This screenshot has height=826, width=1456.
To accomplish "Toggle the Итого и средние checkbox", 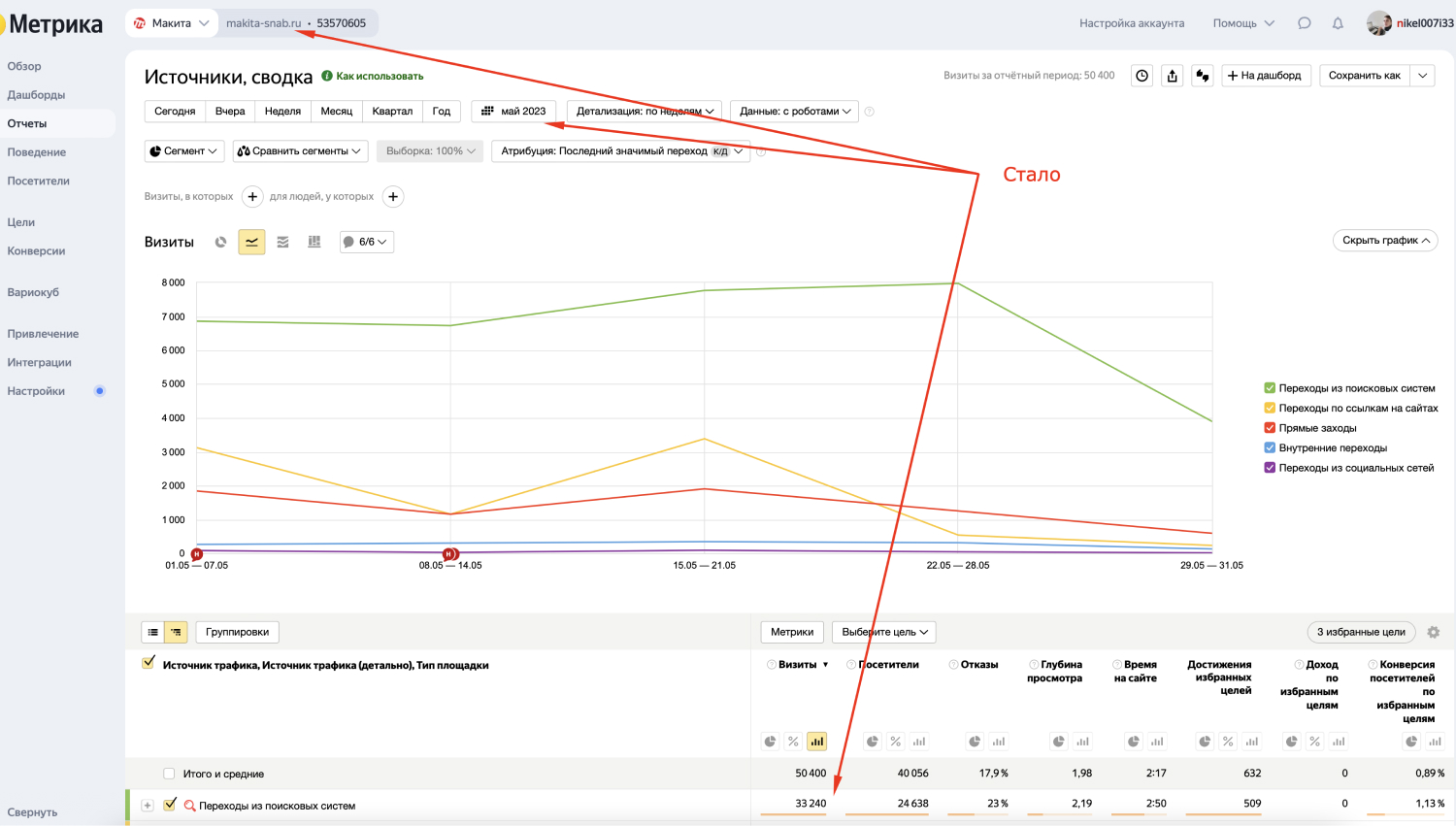I will click(x=169, y=774).
